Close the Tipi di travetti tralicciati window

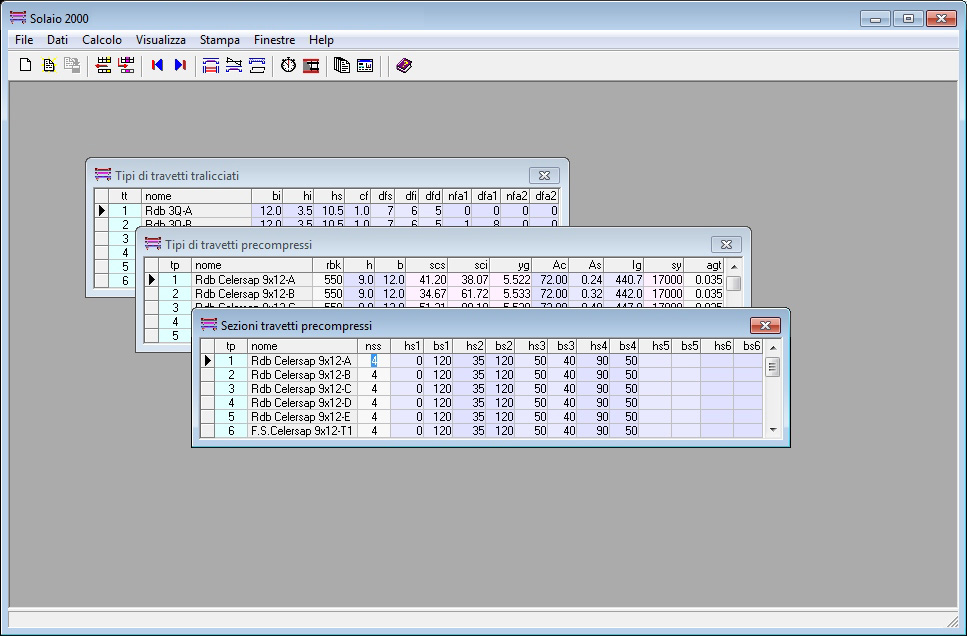pos(545,175)
